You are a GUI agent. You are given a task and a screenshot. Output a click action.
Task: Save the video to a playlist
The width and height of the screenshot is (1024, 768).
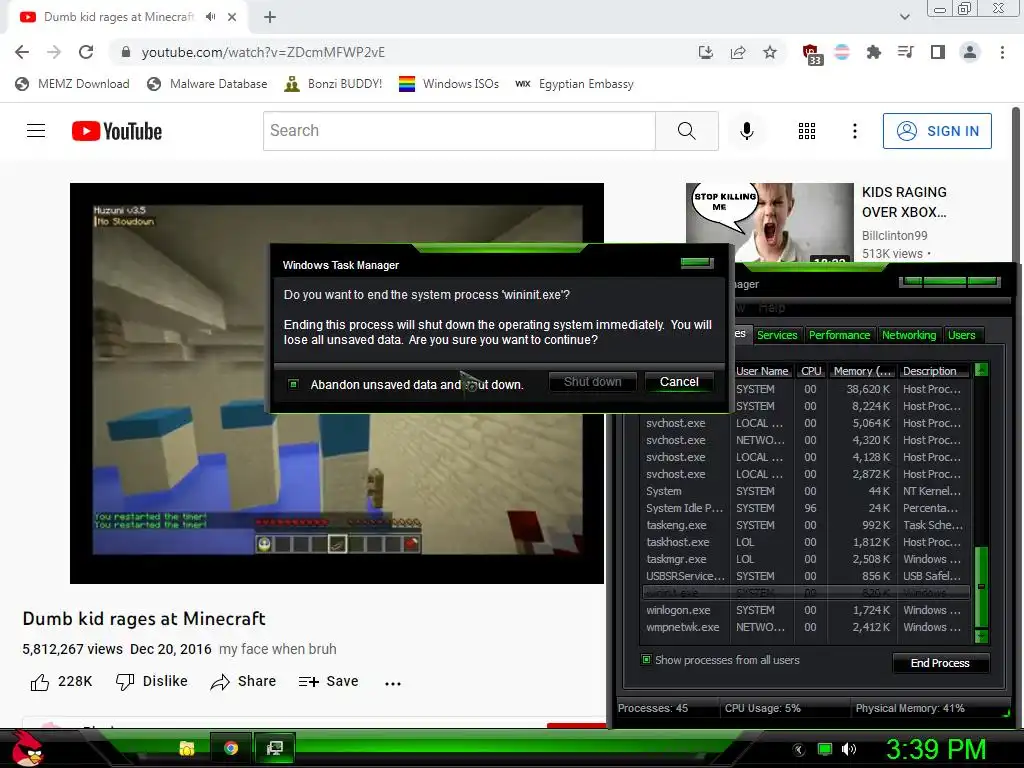tap(328, 682)
